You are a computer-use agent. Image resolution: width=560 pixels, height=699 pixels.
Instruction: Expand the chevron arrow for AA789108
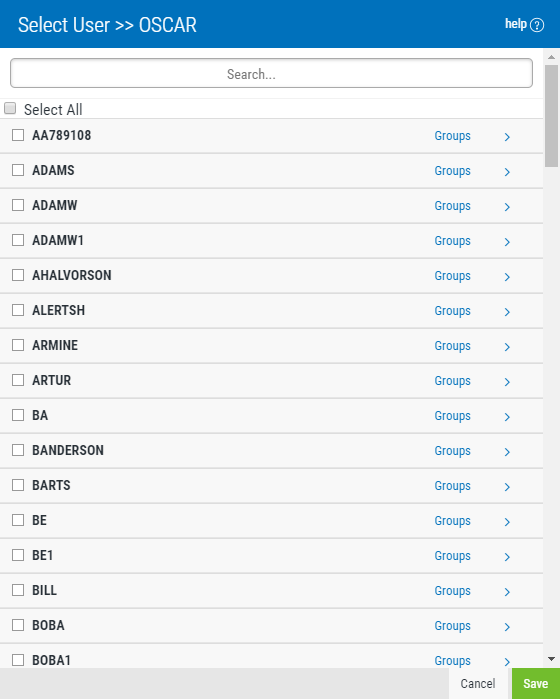[507, 137]
